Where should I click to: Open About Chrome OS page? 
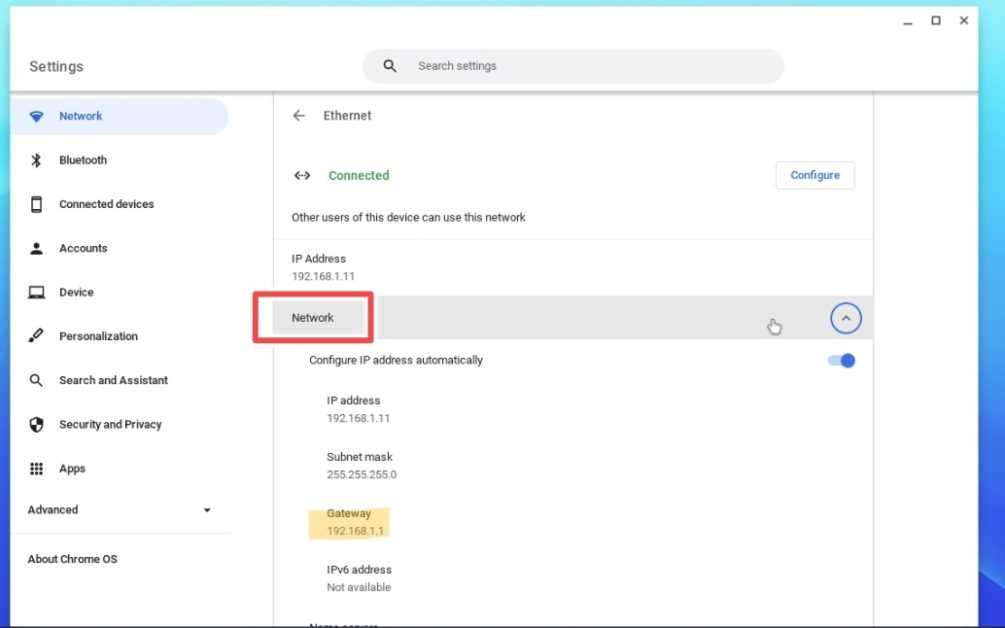click(x=72, y=559)
